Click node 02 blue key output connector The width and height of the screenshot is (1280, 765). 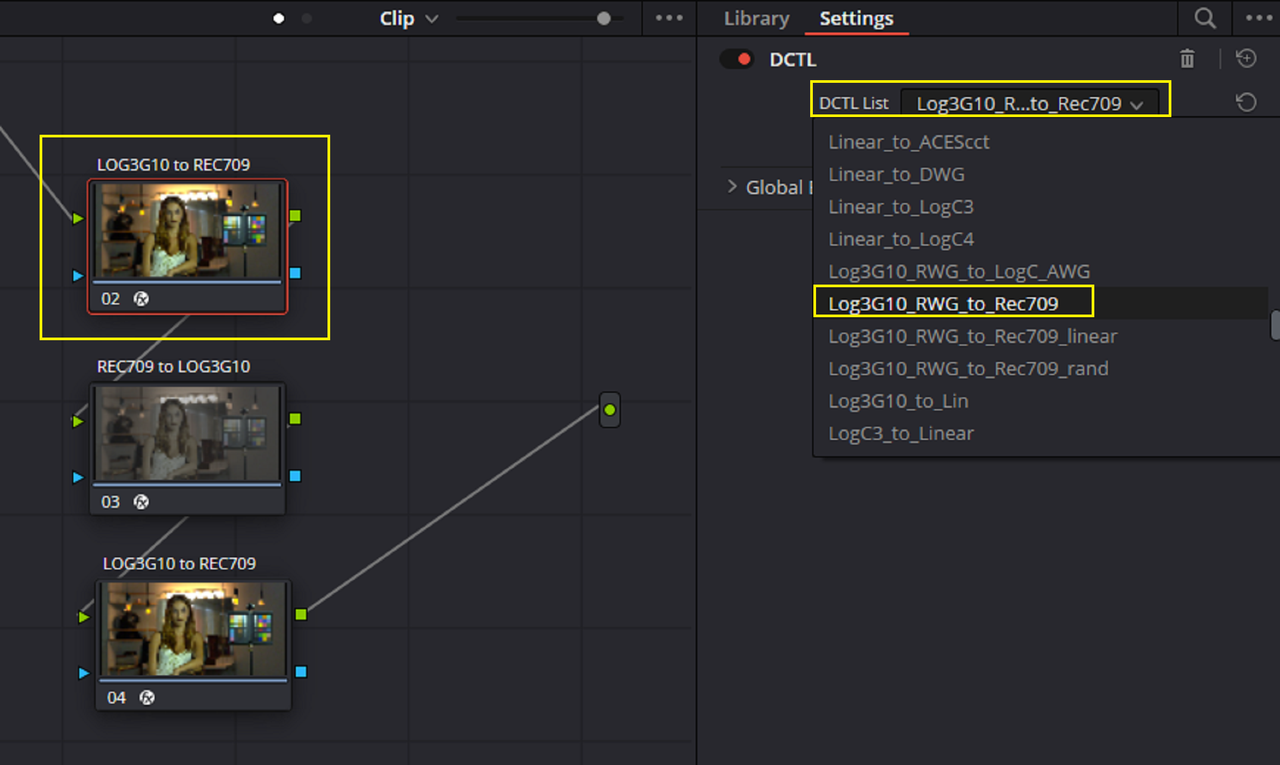[295, 272]
